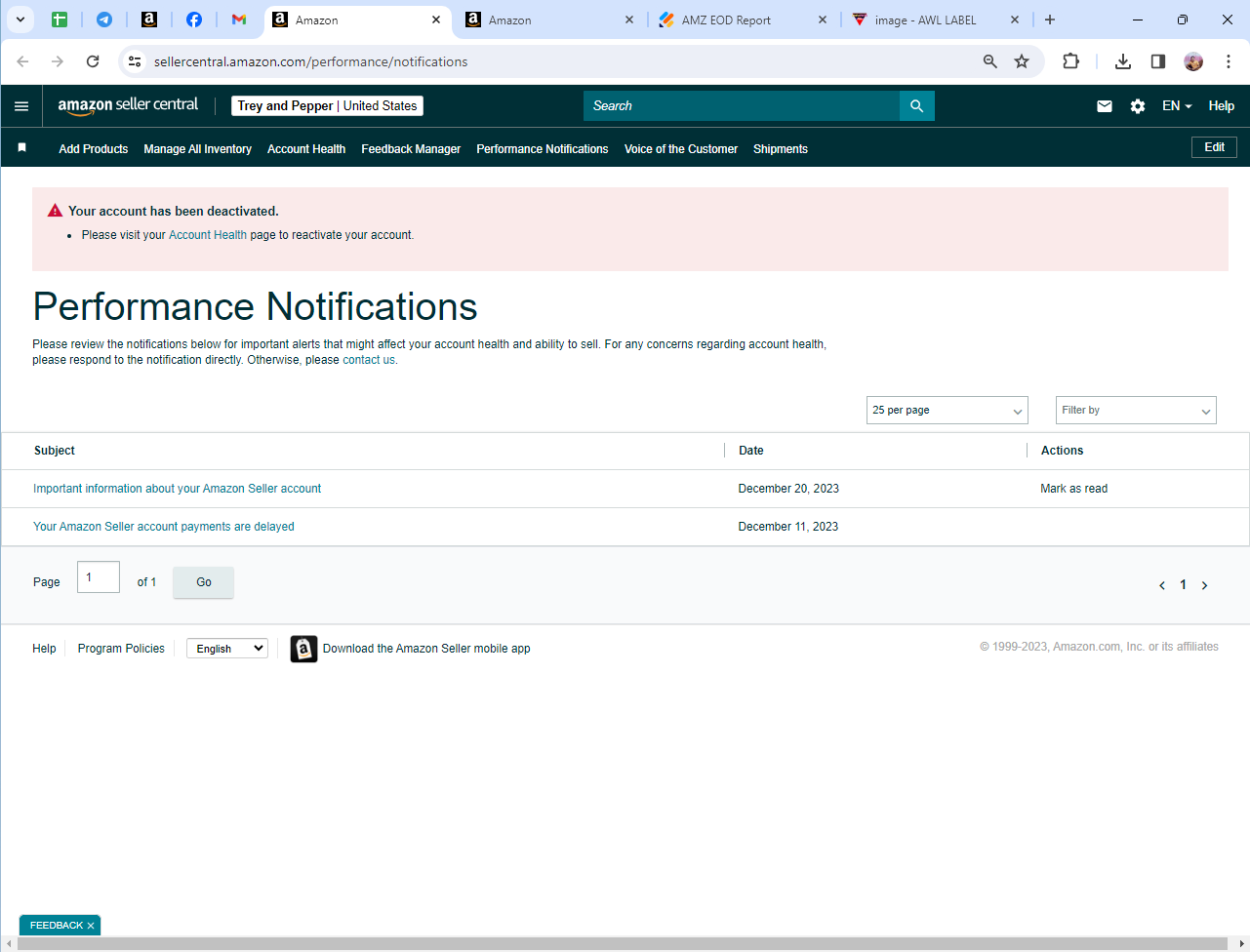Open payments are delayed notification

[164, 527]
